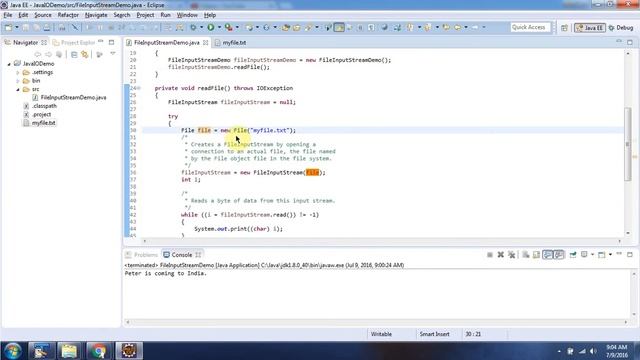This screenshot has height=360, width=640.
Task: Click the 'Writable' status bar entry
Action: [x=381, y=334]
